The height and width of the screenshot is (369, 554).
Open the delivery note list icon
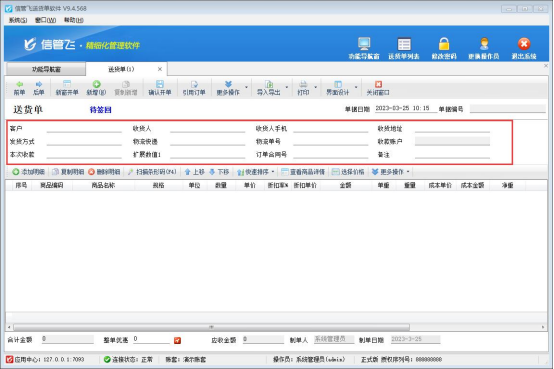404,44
